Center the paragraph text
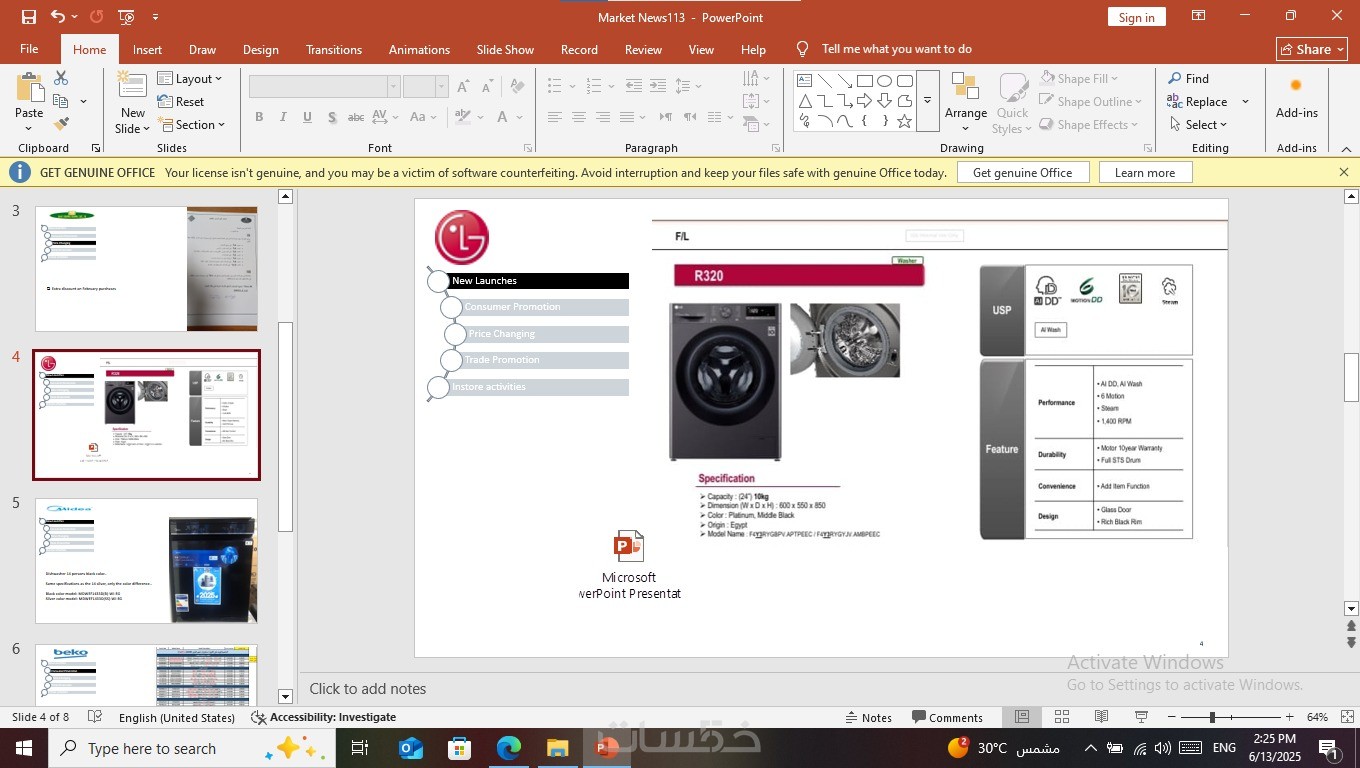1360x768 pixels. pos(578,117)
